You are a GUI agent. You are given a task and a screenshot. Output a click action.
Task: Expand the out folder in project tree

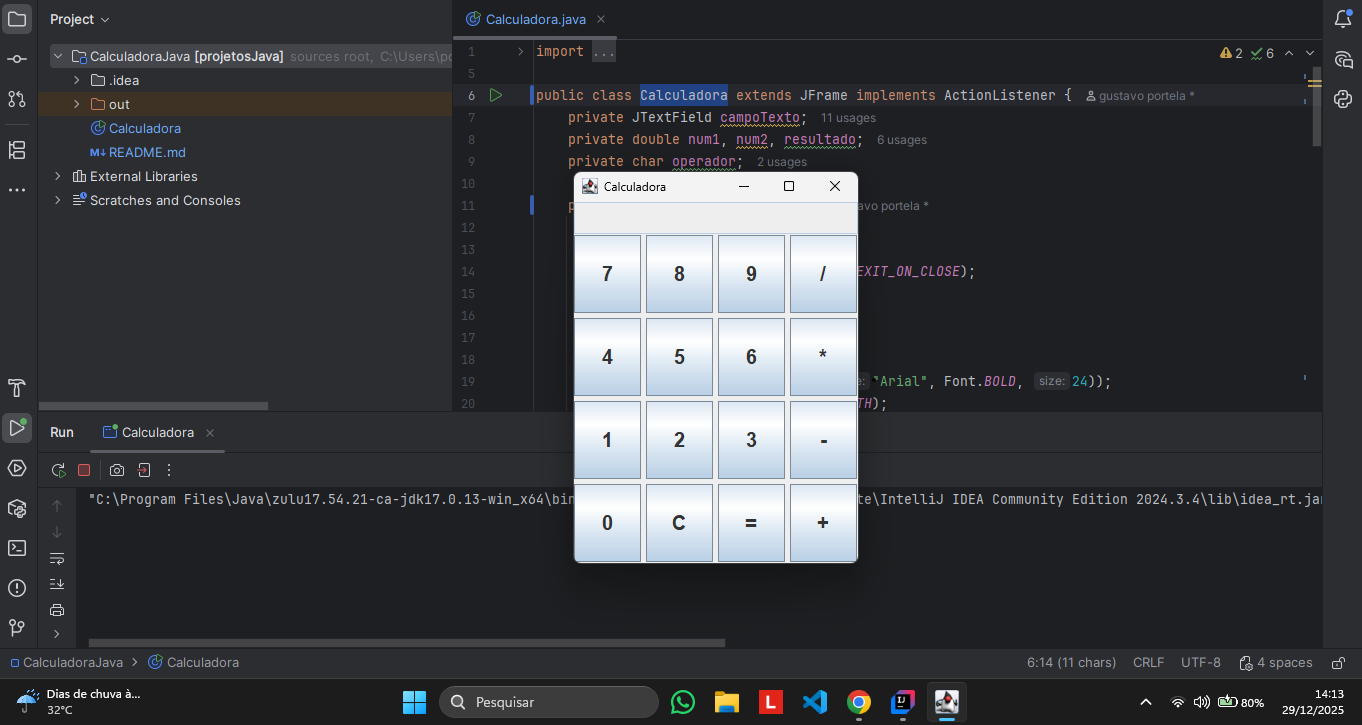pyautogui.click(x=77, y=105)
